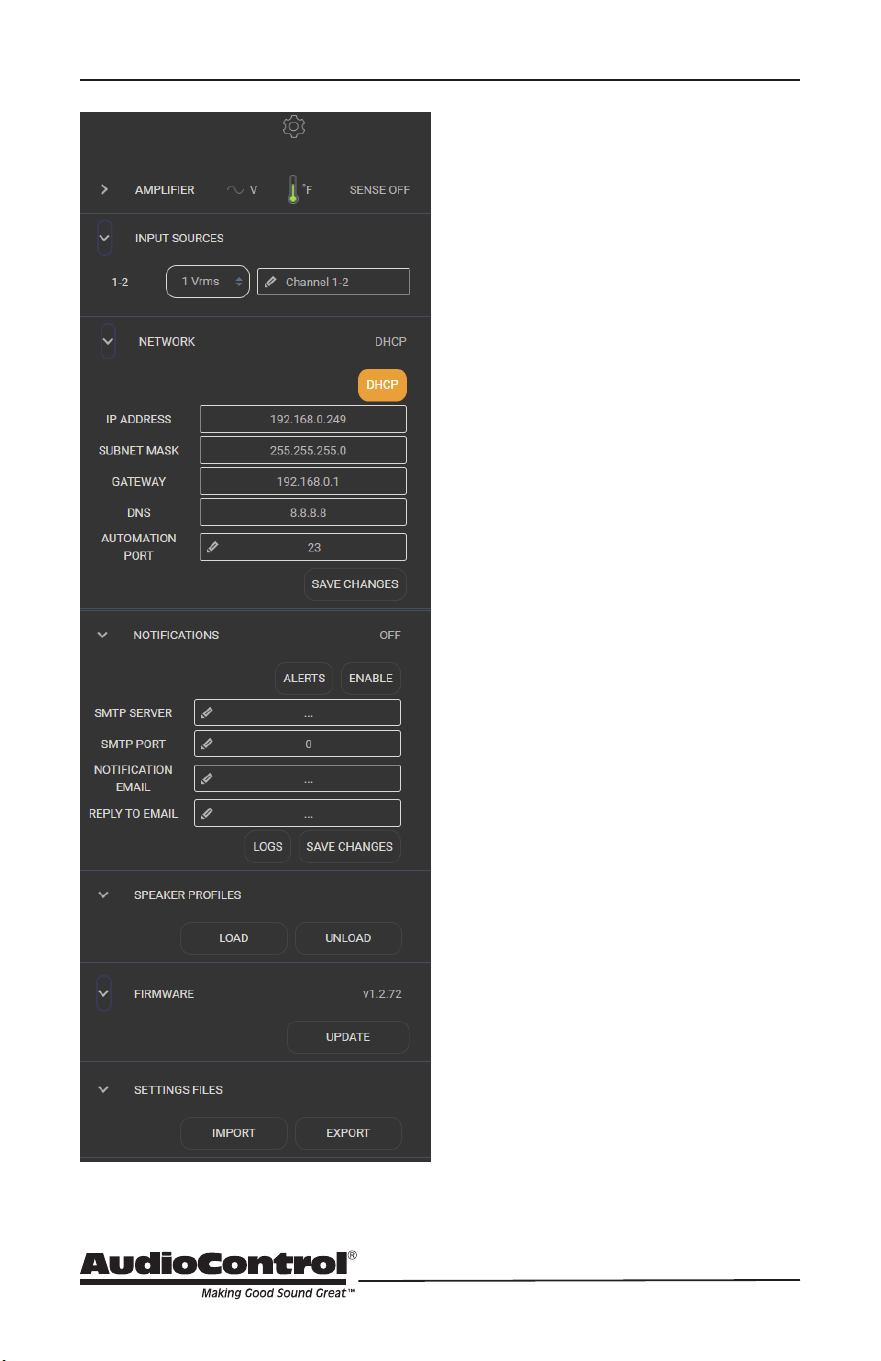Collapse the Network section chevron
Viewport: 881px width, 1361px height.
click(x=108, y=341)
